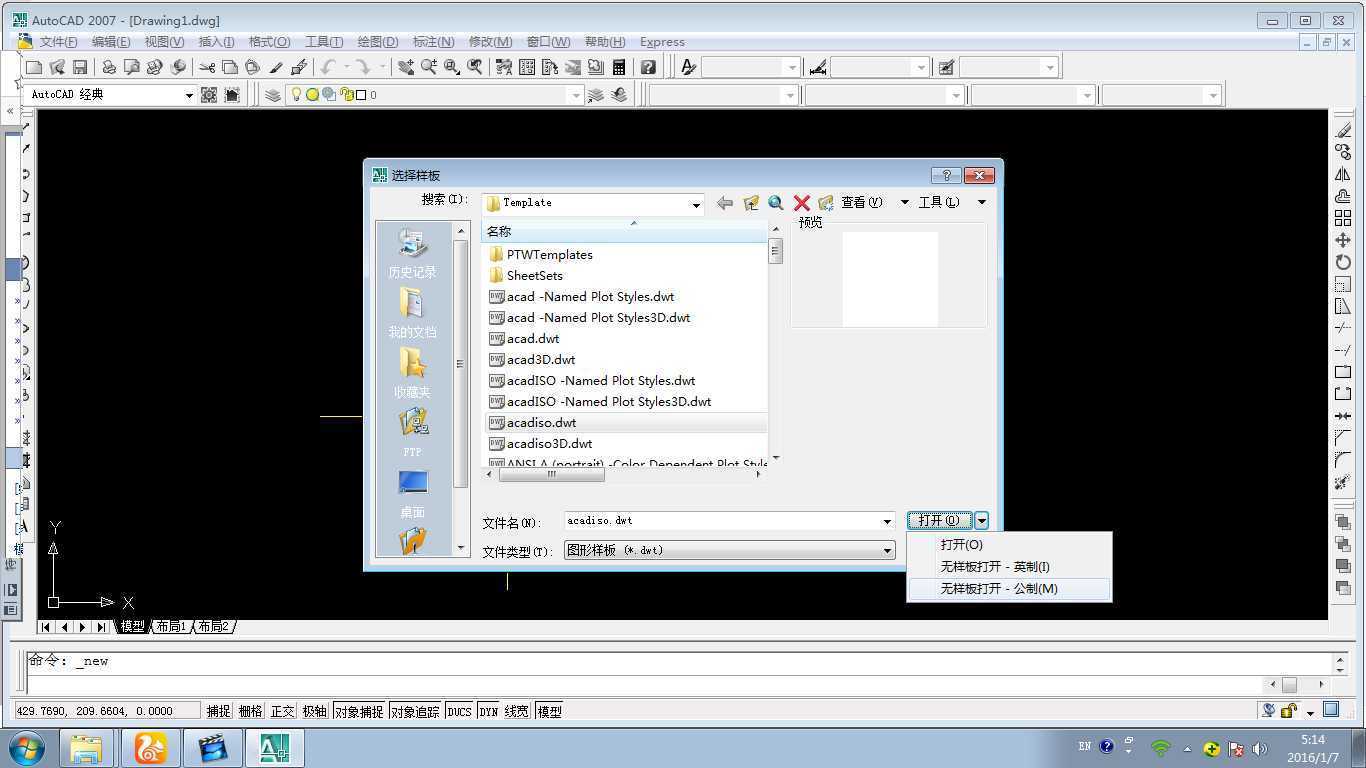Toggle DUCS in status bar
1366x768 pixels.
[x=459, y=711]
